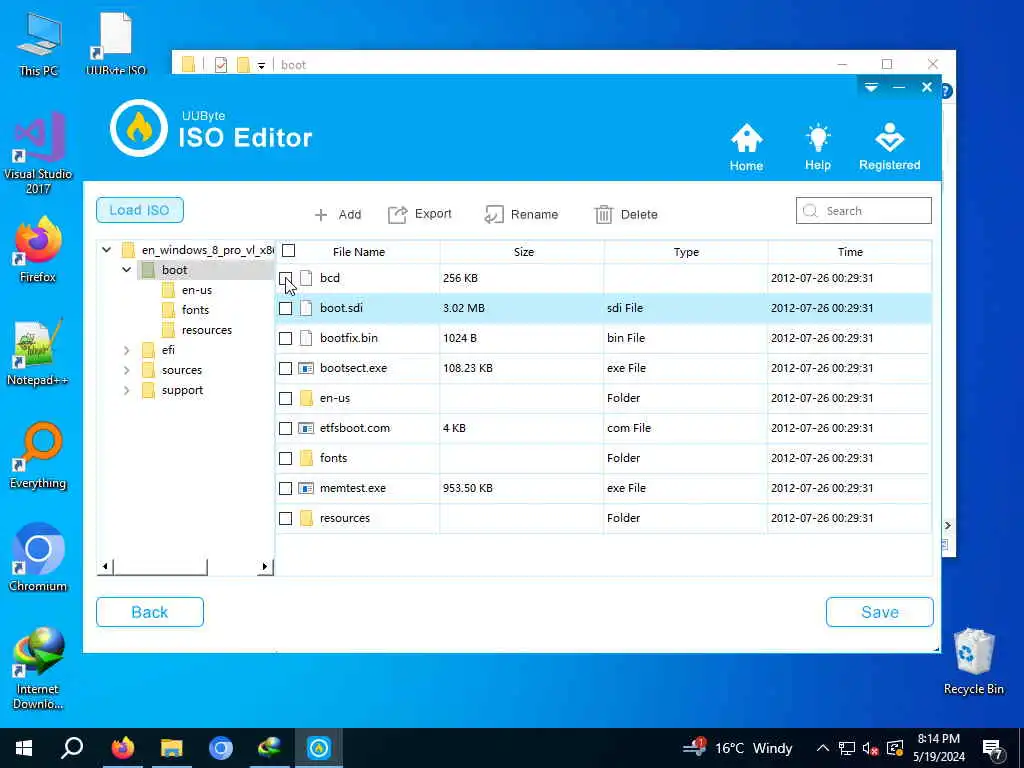
Task: Expand the efi folder in the tree
Action: tap(127, 350)
